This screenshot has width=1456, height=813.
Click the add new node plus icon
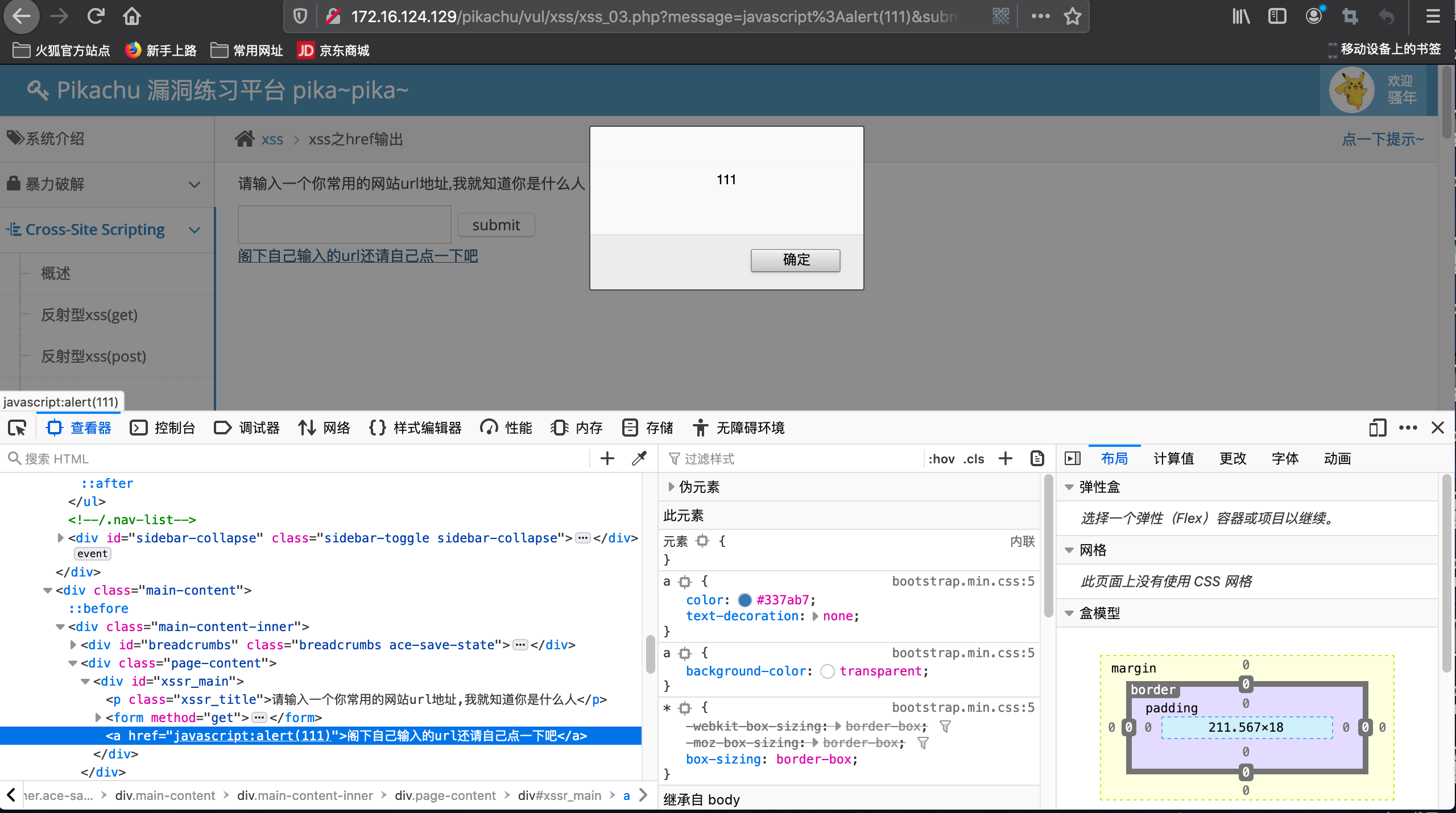coord(607,458)
